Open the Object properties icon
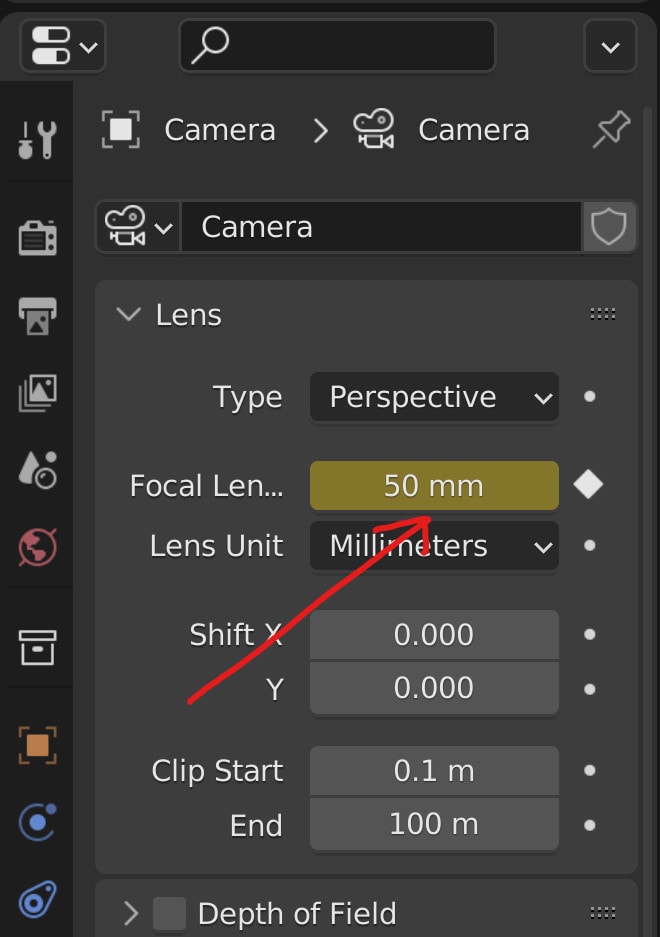 point(38,745)
